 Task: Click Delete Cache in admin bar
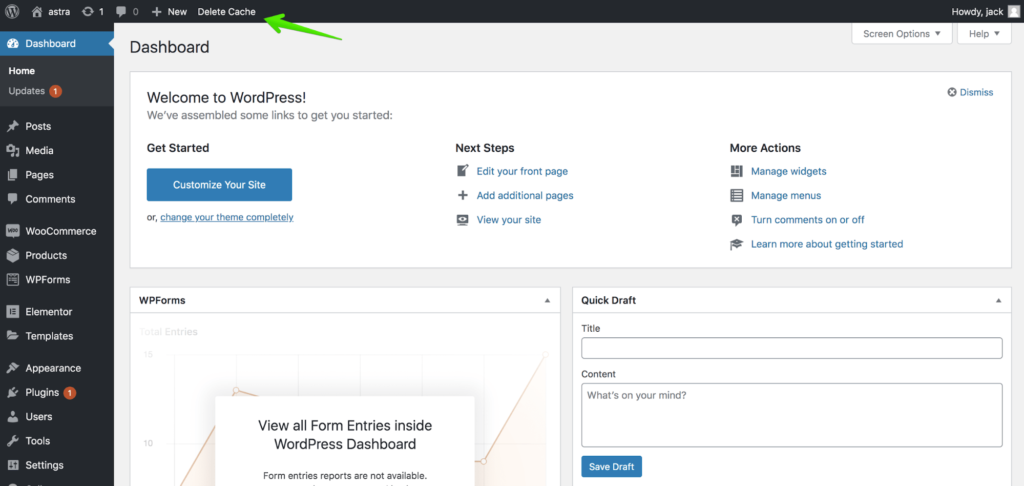pyautogui.click(x=227, y=12)
